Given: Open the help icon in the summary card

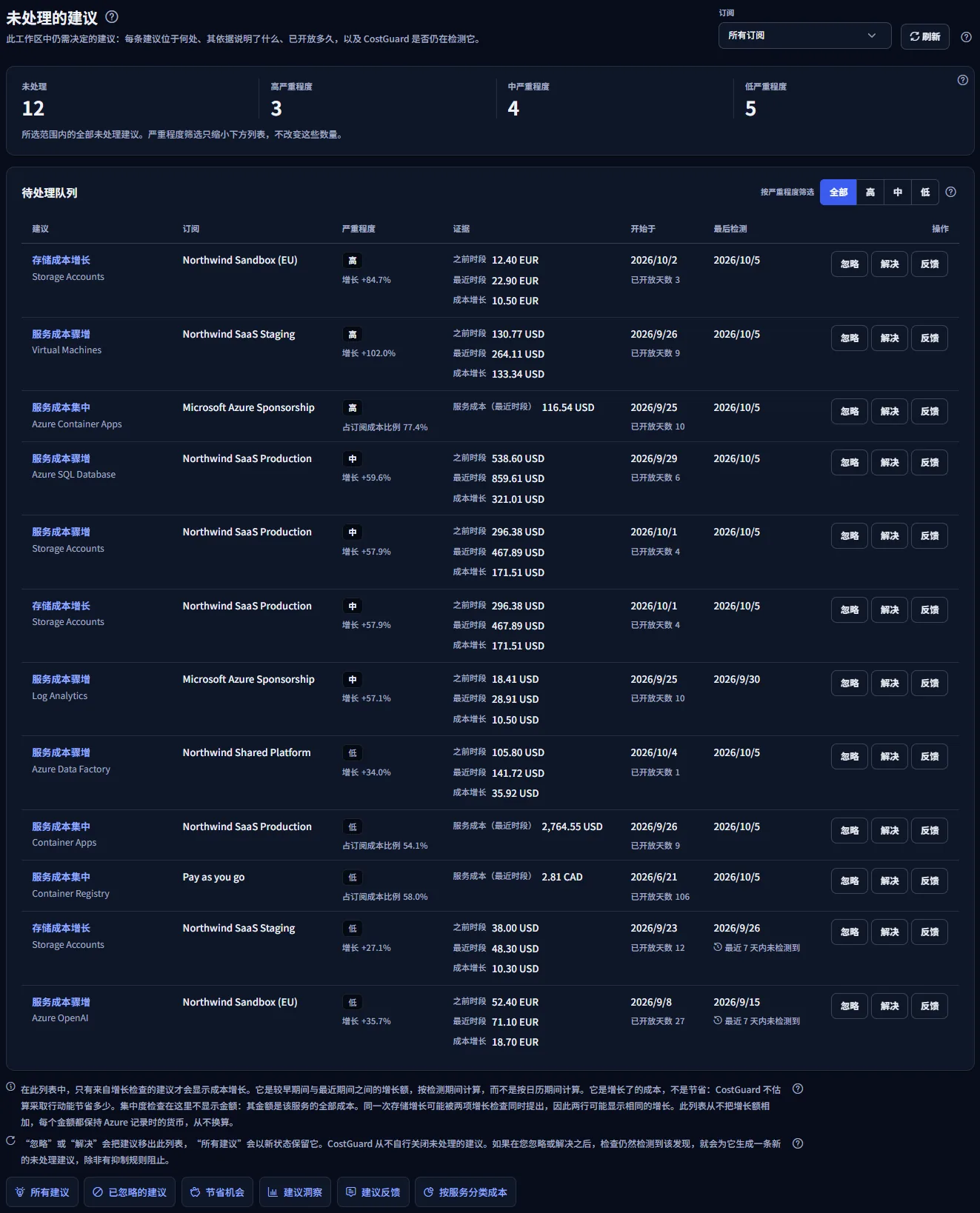Looking at the screenshot, I should coord(962,80).
